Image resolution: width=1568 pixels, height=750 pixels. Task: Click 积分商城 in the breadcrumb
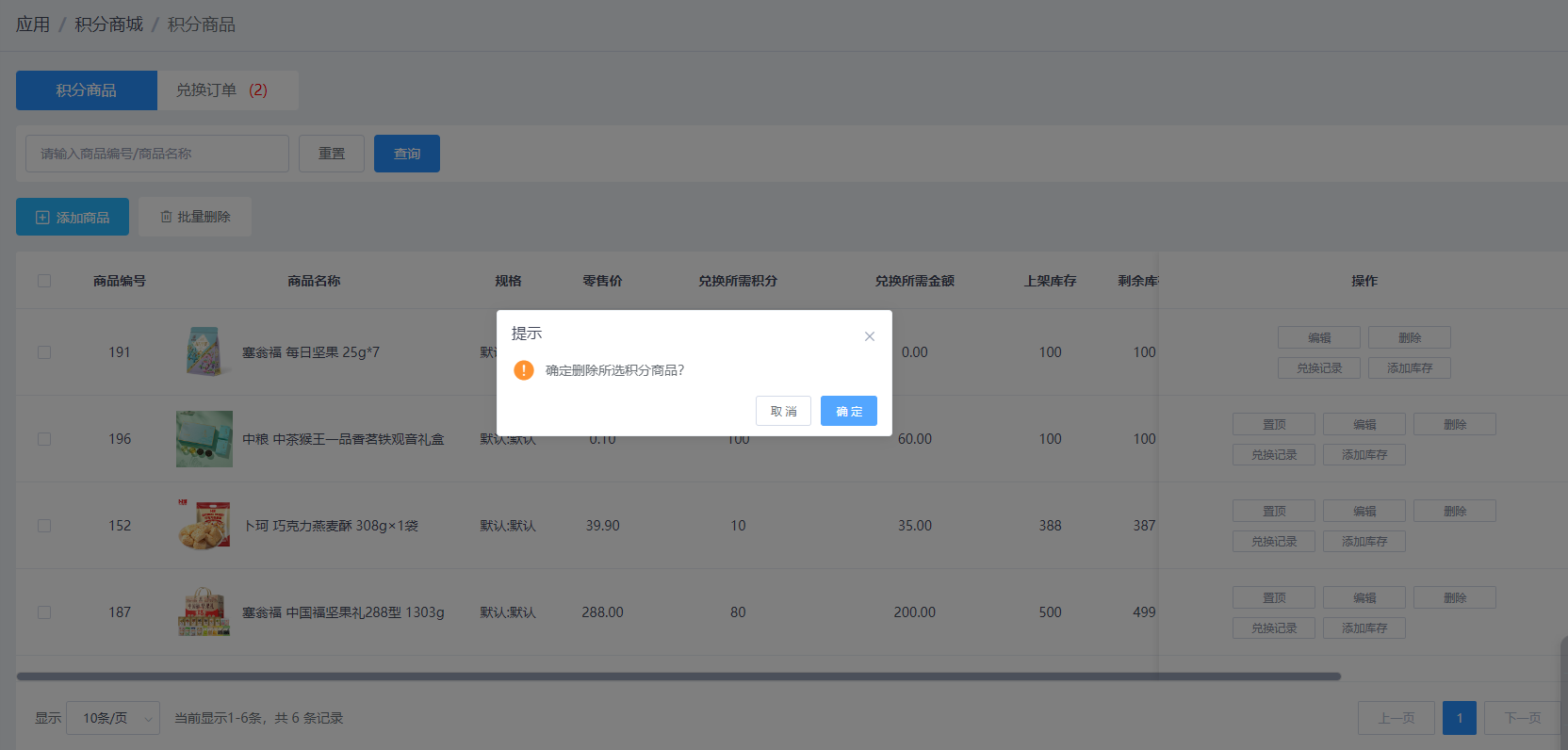coord(108,24)
